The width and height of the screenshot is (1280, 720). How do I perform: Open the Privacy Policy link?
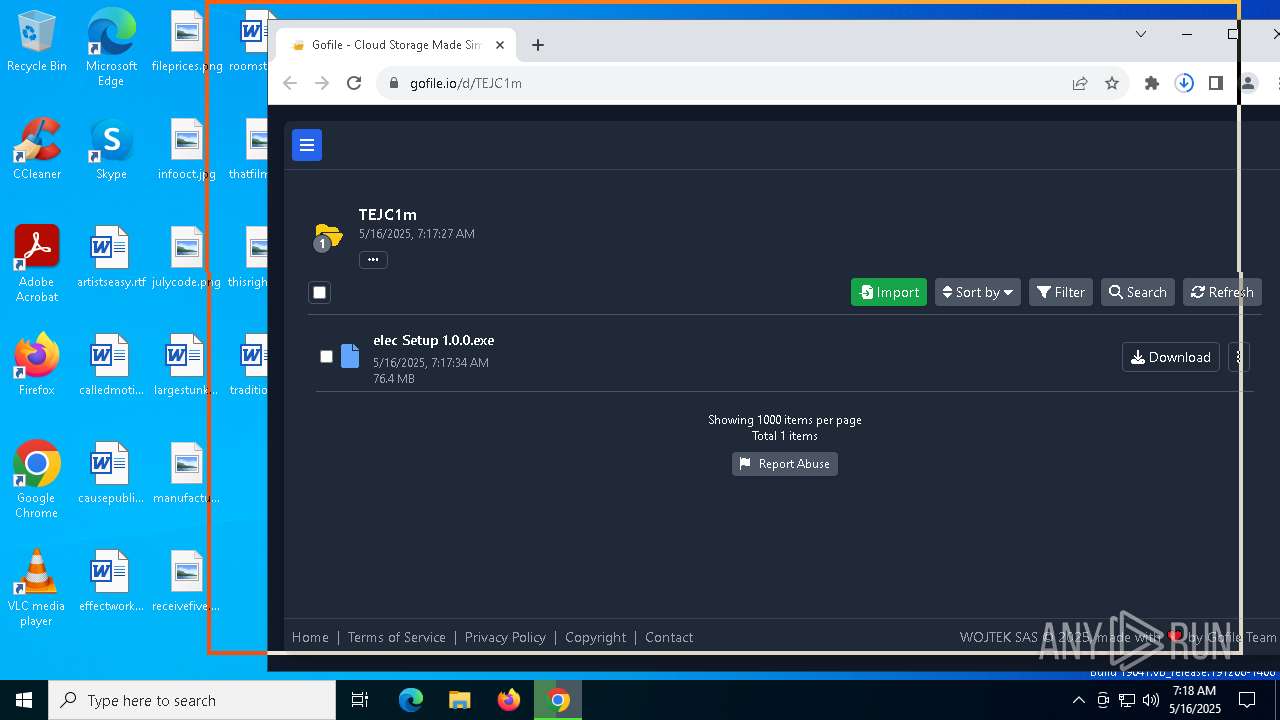pos(505,637)
